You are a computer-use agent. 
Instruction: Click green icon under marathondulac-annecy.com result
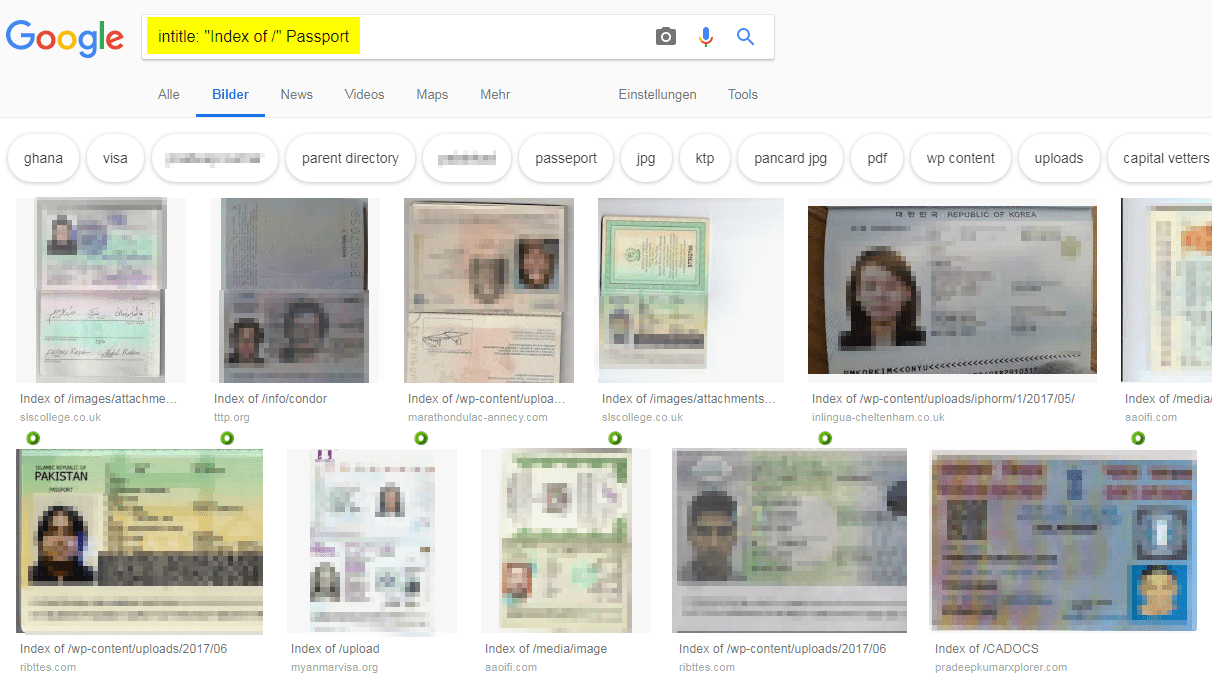[420, 438]
